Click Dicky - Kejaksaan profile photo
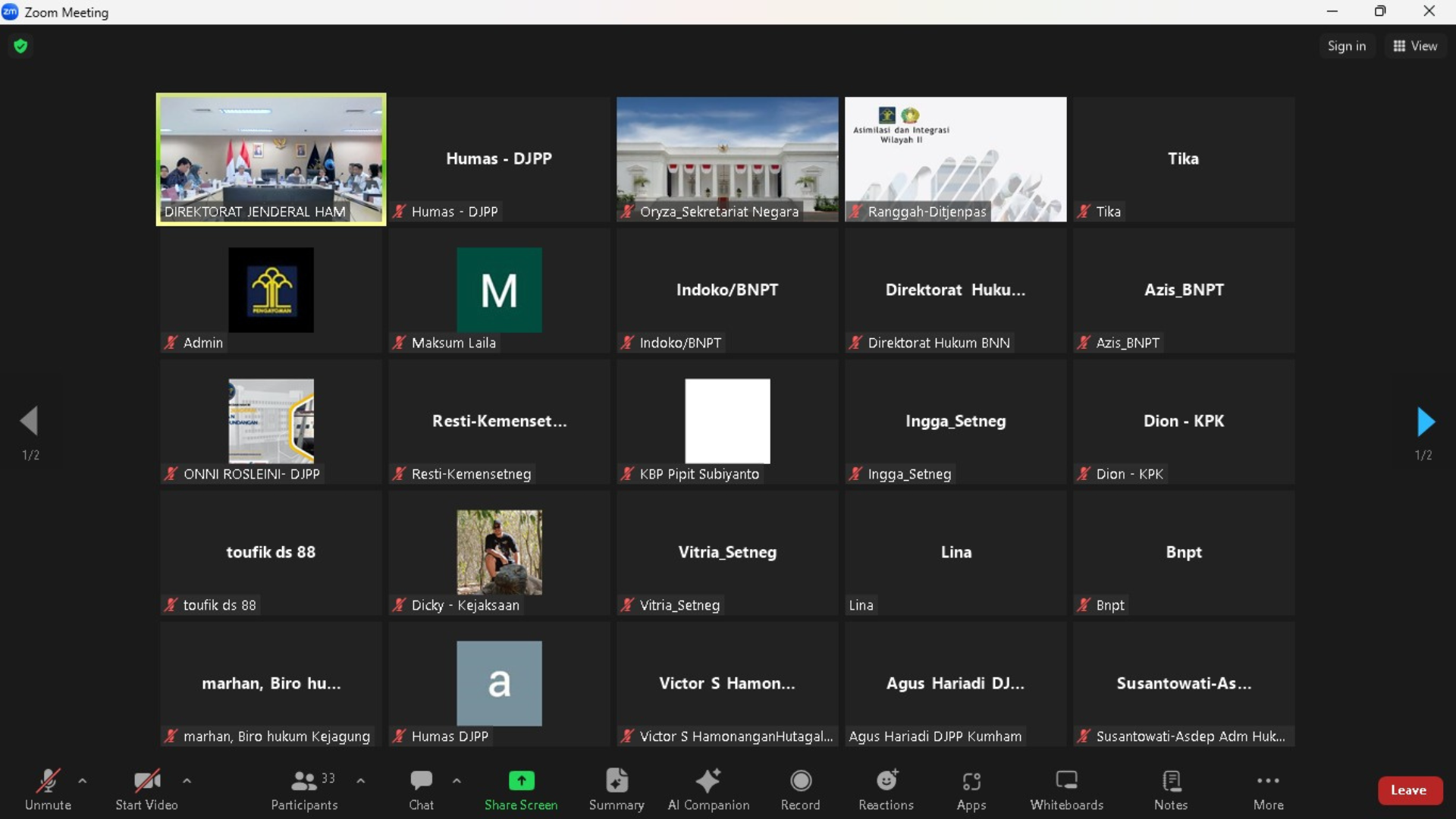Image resolution: width=1456 pixels, height=819 pixels. tap(499, 552)
